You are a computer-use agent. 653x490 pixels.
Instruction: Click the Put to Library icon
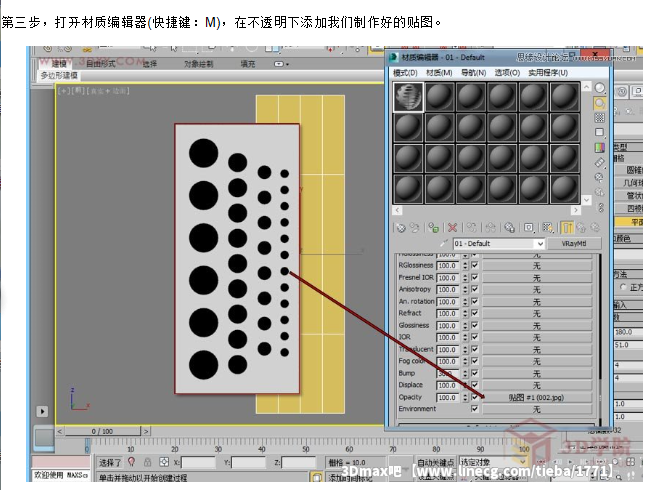click(x=509, y=228)
